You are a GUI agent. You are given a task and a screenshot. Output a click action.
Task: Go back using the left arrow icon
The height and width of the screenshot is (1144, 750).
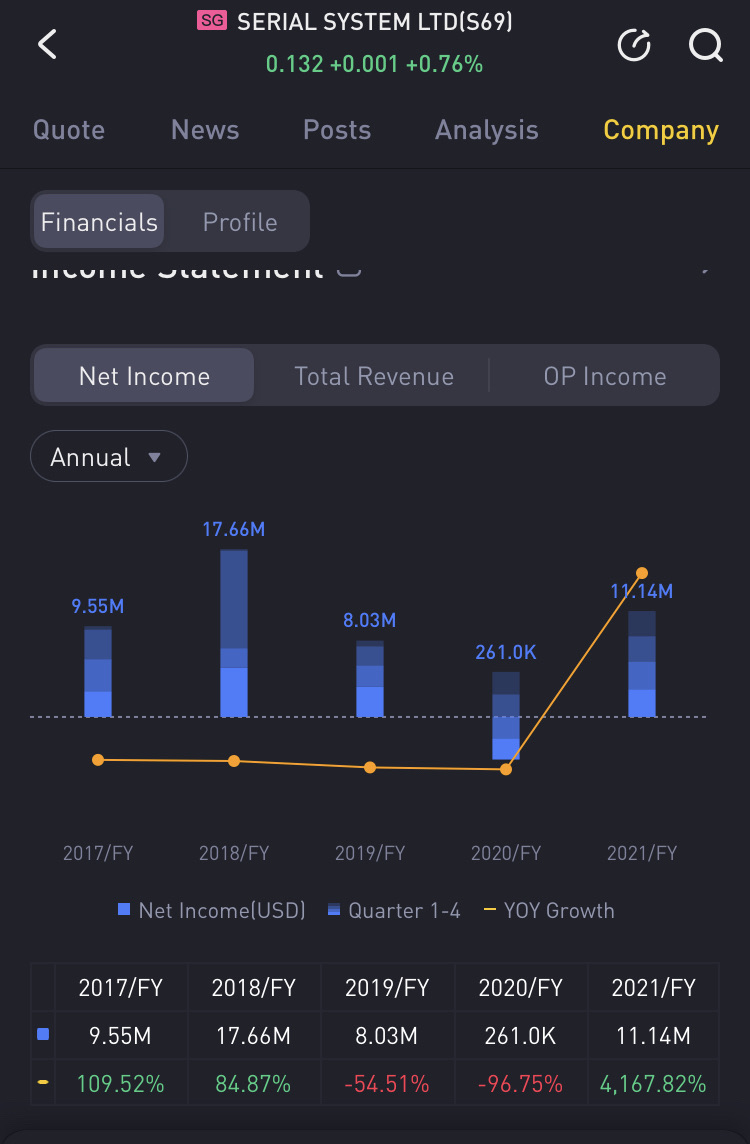point(47,44)
